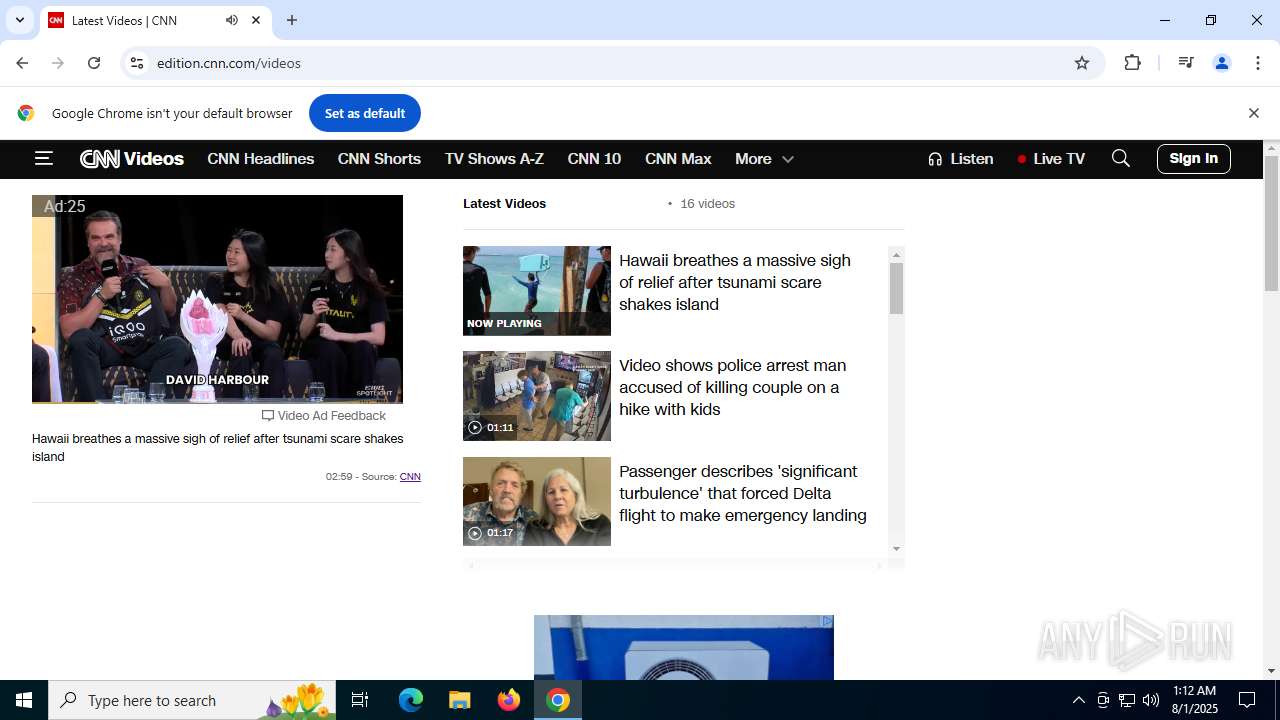
Task: Reload the current page
Action: (x=94, y=63)
